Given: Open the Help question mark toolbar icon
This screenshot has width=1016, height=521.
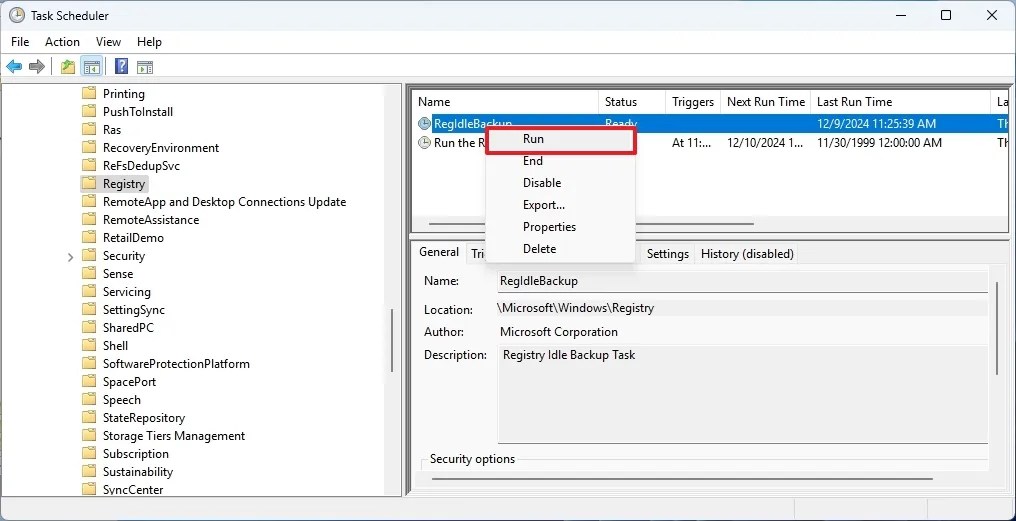Looking at the screenshot, I should [x=121, y=66].
